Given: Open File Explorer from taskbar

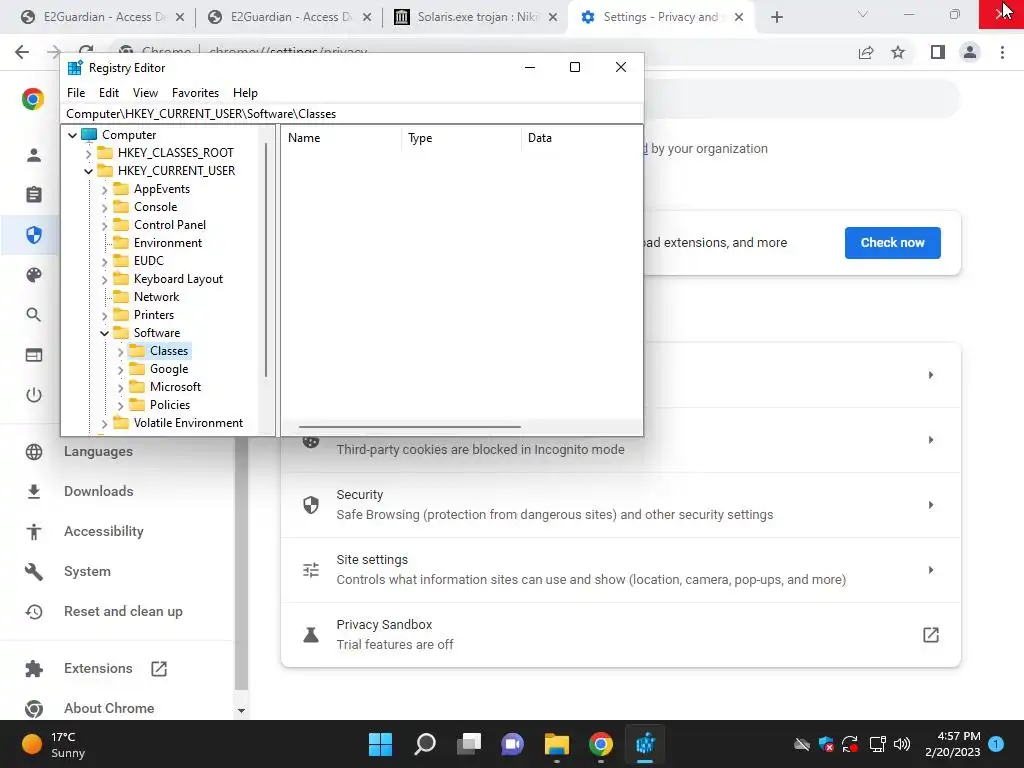Looking at the screenshot, I should (x=556, y=744).
